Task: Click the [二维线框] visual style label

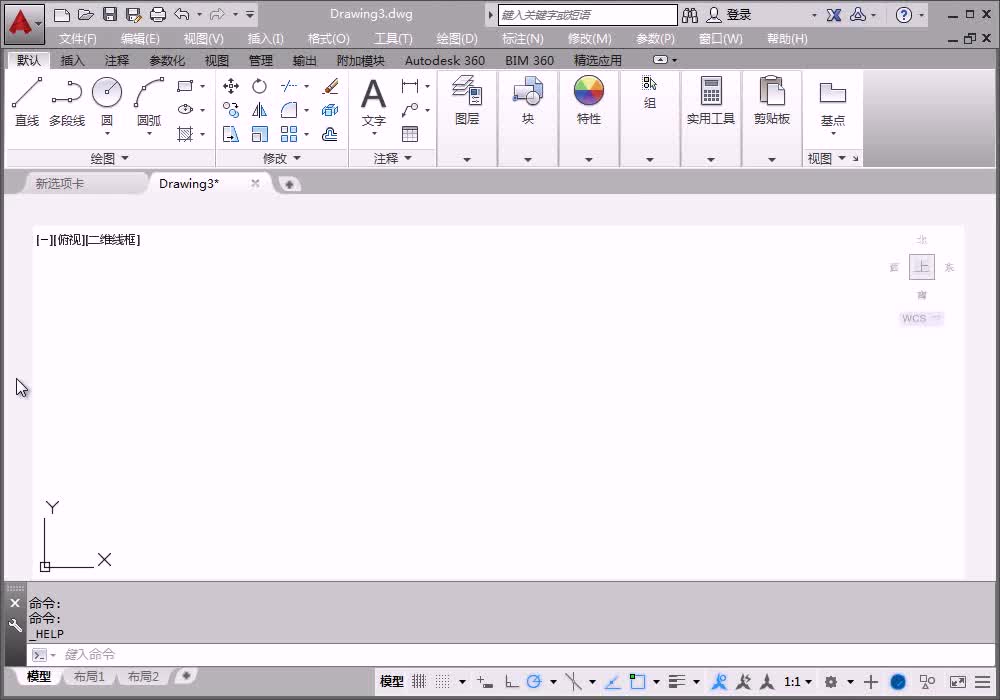Action: pyautogui.click(x=113, y=240)
